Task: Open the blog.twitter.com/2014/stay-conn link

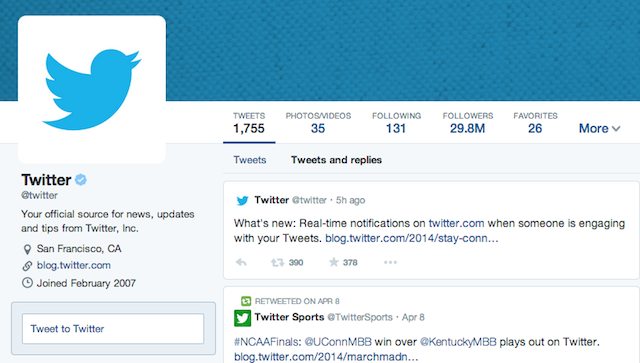Action: click(x=412, y=238)
